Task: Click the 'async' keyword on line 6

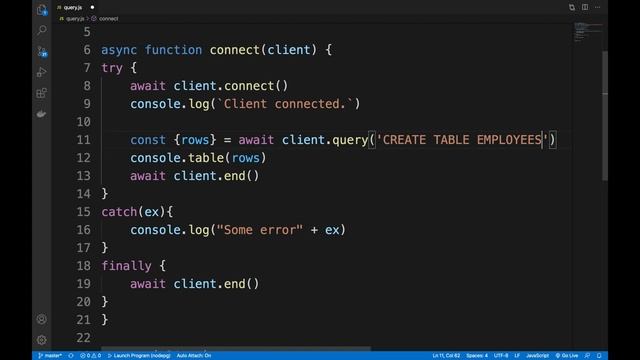Action: [x=119, y=50]
